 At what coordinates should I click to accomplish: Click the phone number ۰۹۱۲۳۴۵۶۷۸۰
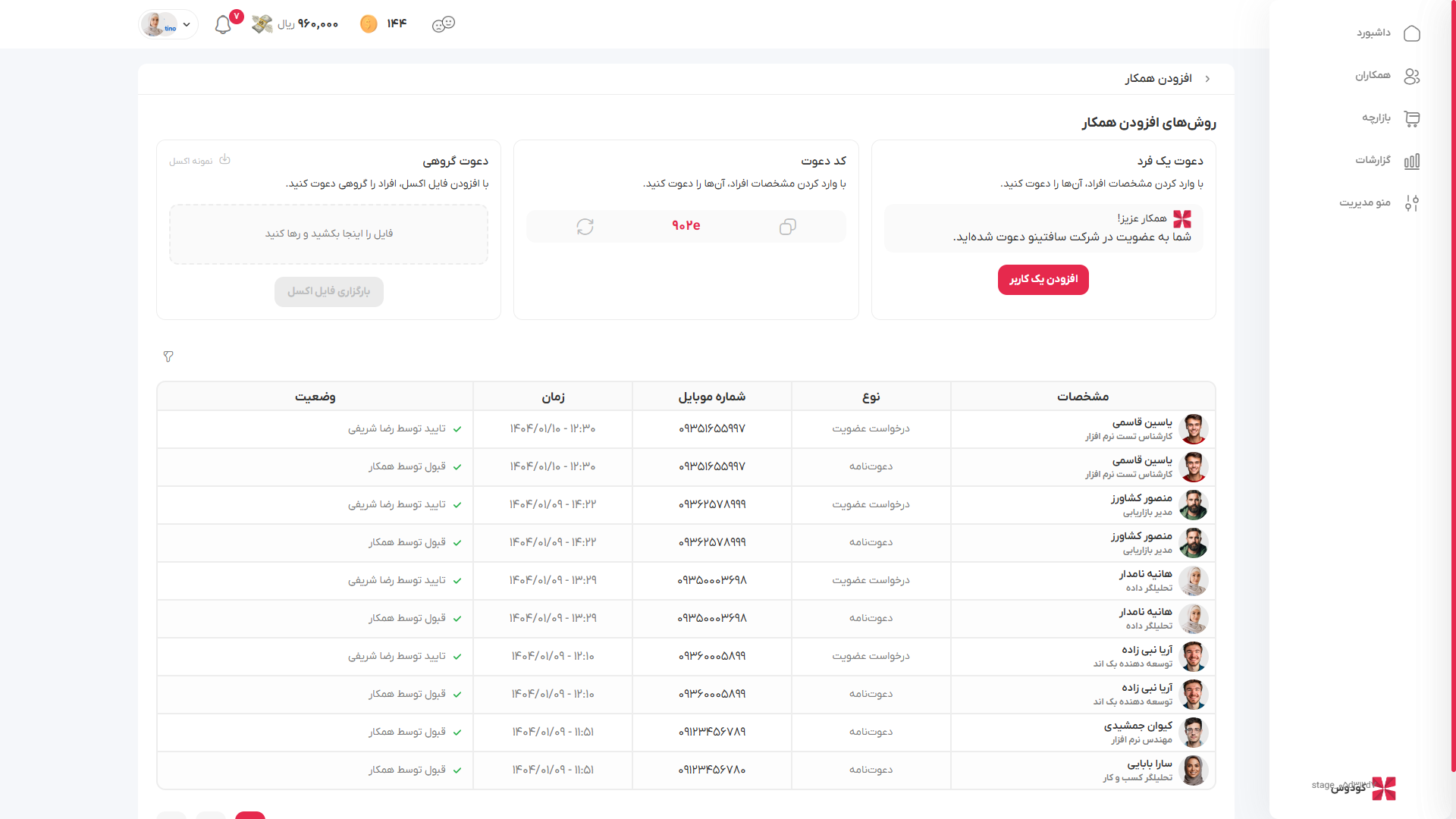coord(711,770)
